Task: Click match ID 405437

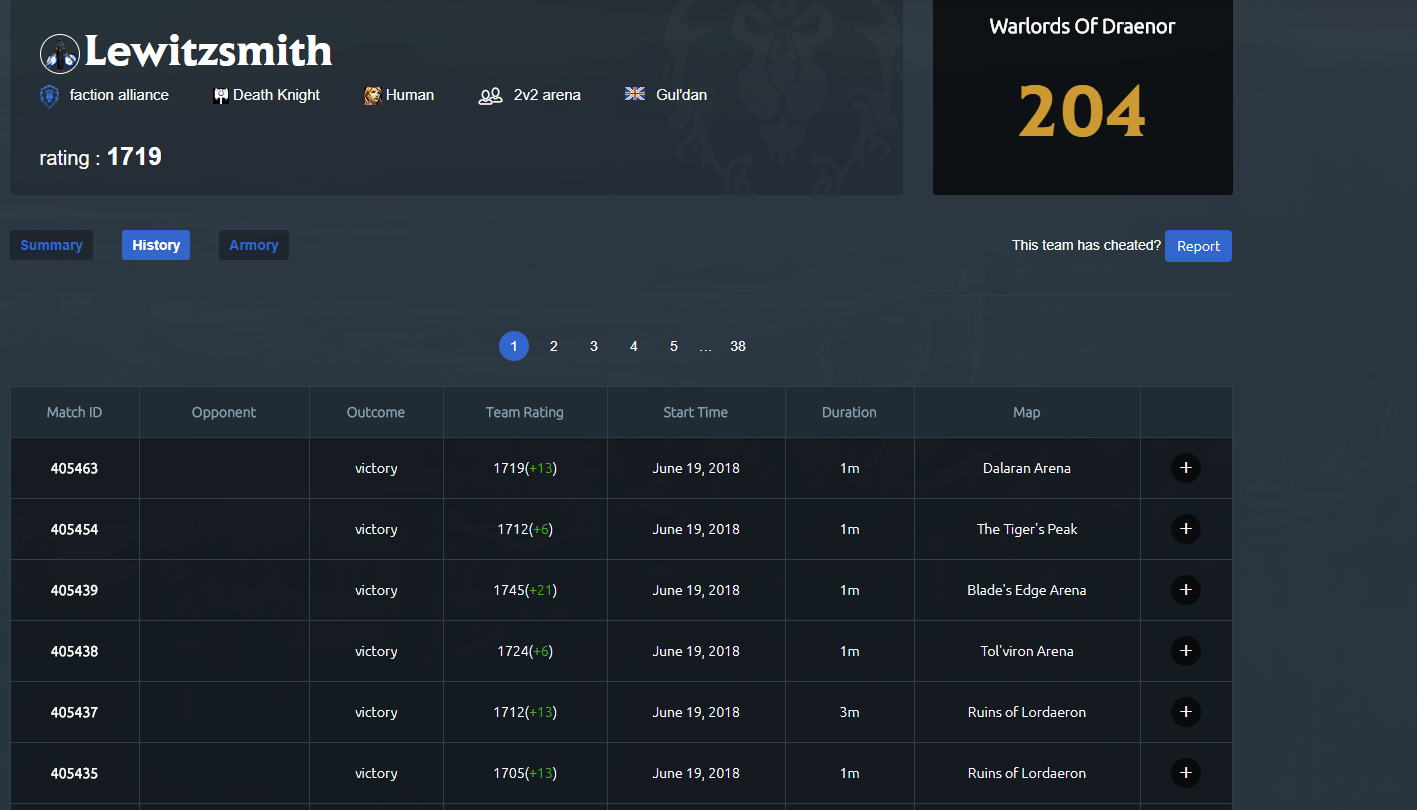Action: [x=75, y=712]
